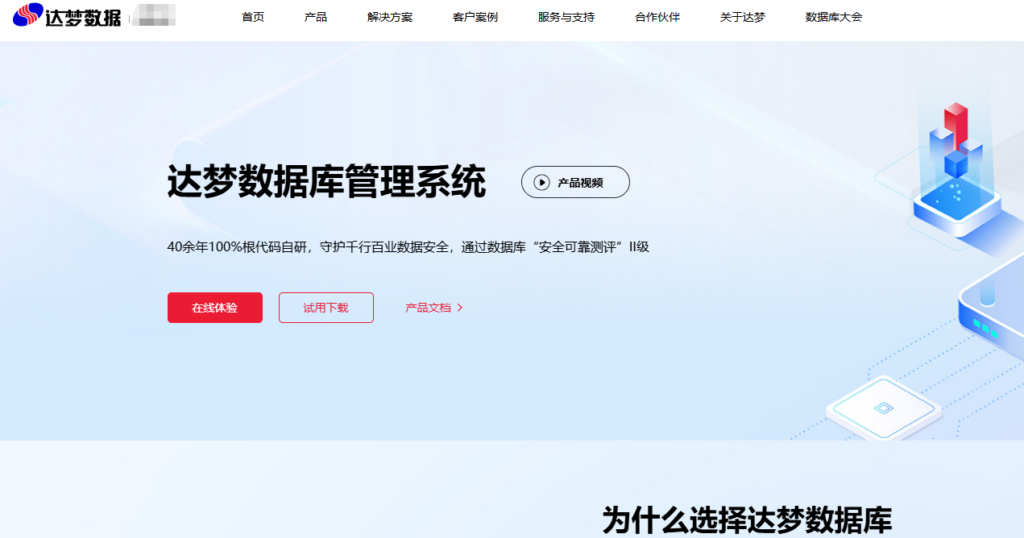Open the 服务与支持 menu

coord(566,17)
